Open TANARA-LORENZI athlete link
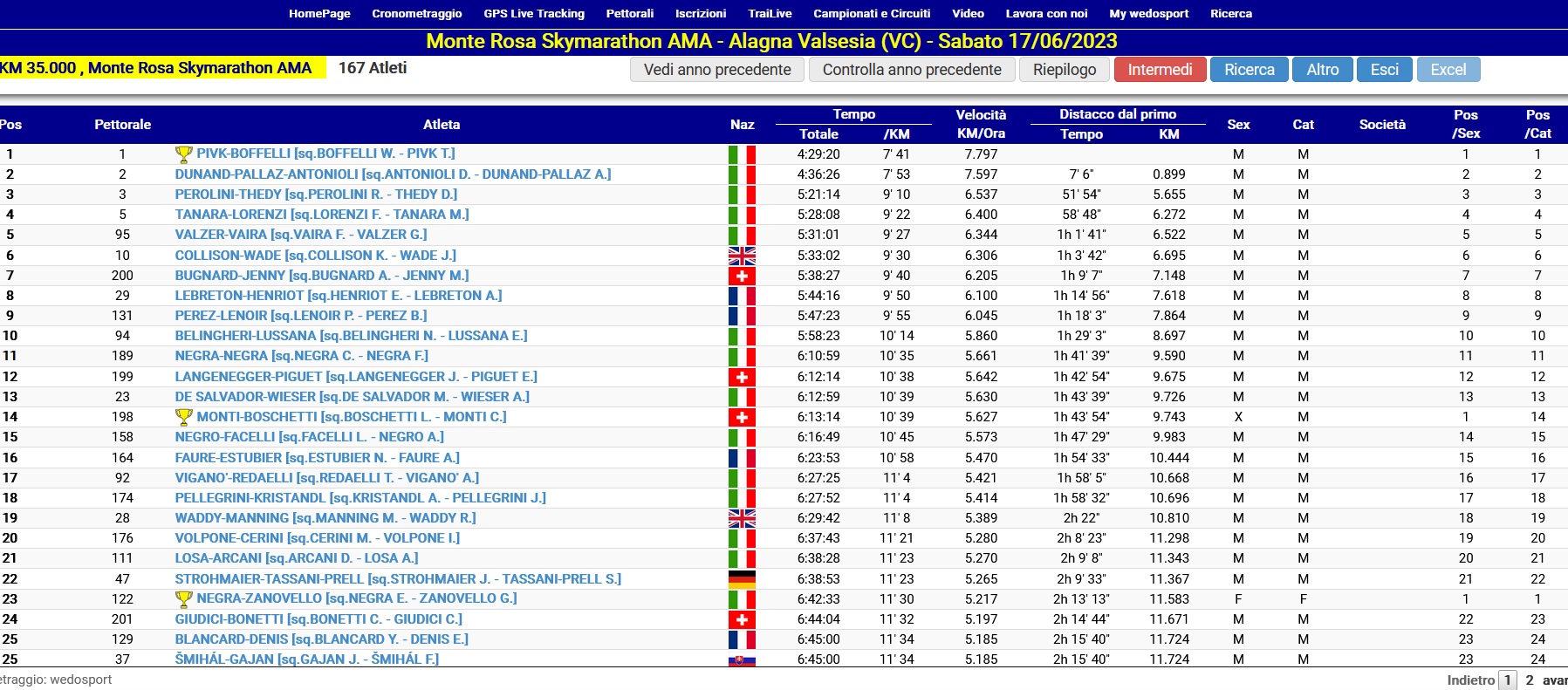 (322, 215)
